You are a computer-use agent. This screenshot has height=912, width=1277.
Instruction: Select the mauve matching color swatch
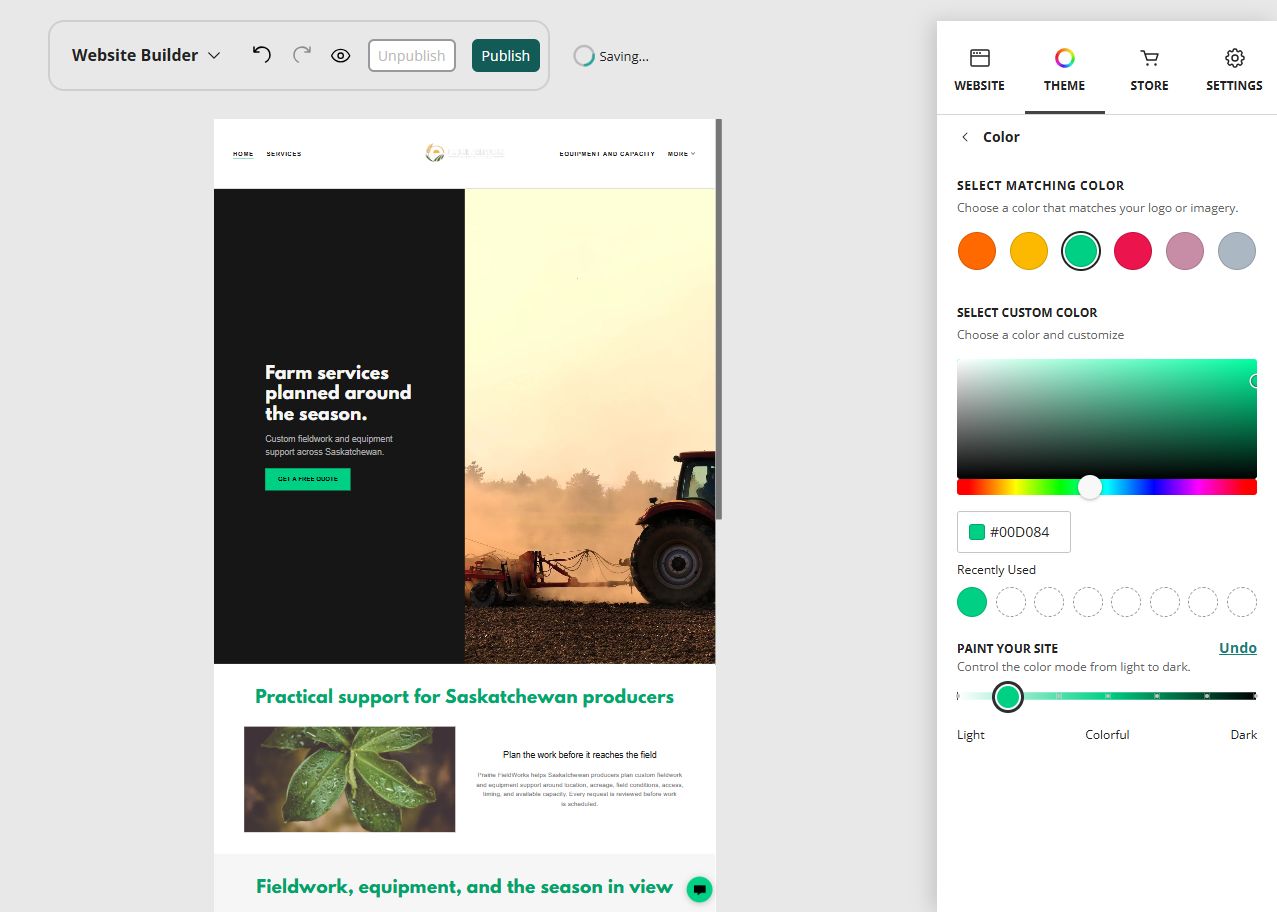tap(1185, 251)
